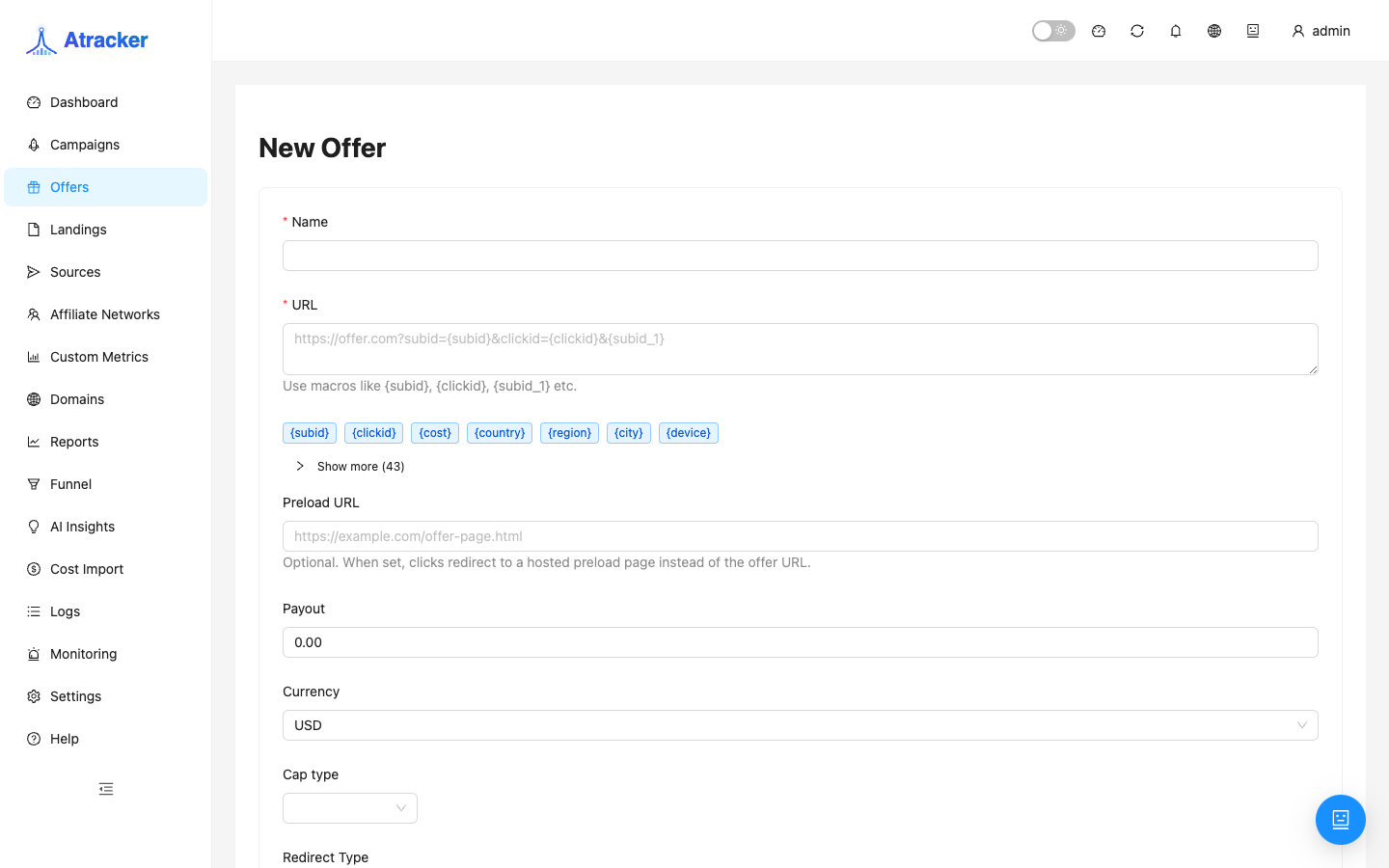The height and width of the screenshot is (868, 1389).
Task: Expand Show more (43) macros
Action: [350, 467]
